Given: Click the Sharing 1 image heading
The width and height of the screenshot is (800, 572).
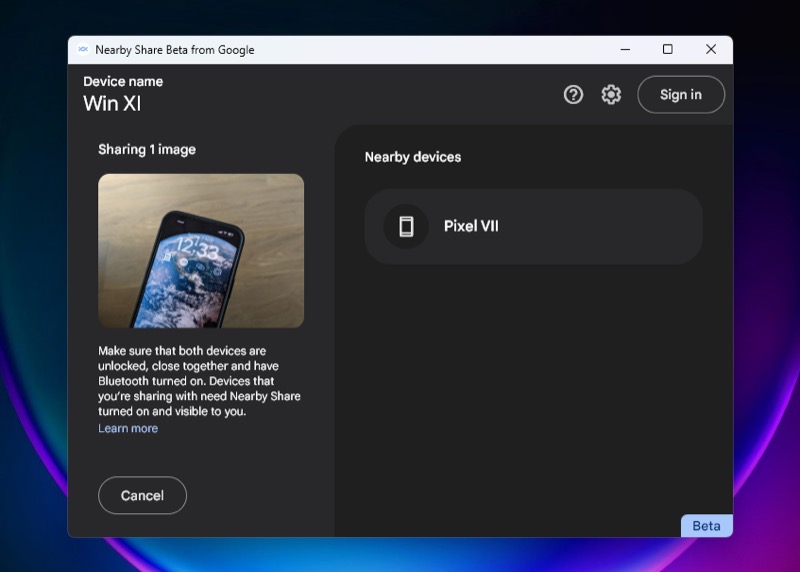Looking at the screenshot, I should (147, 150).
